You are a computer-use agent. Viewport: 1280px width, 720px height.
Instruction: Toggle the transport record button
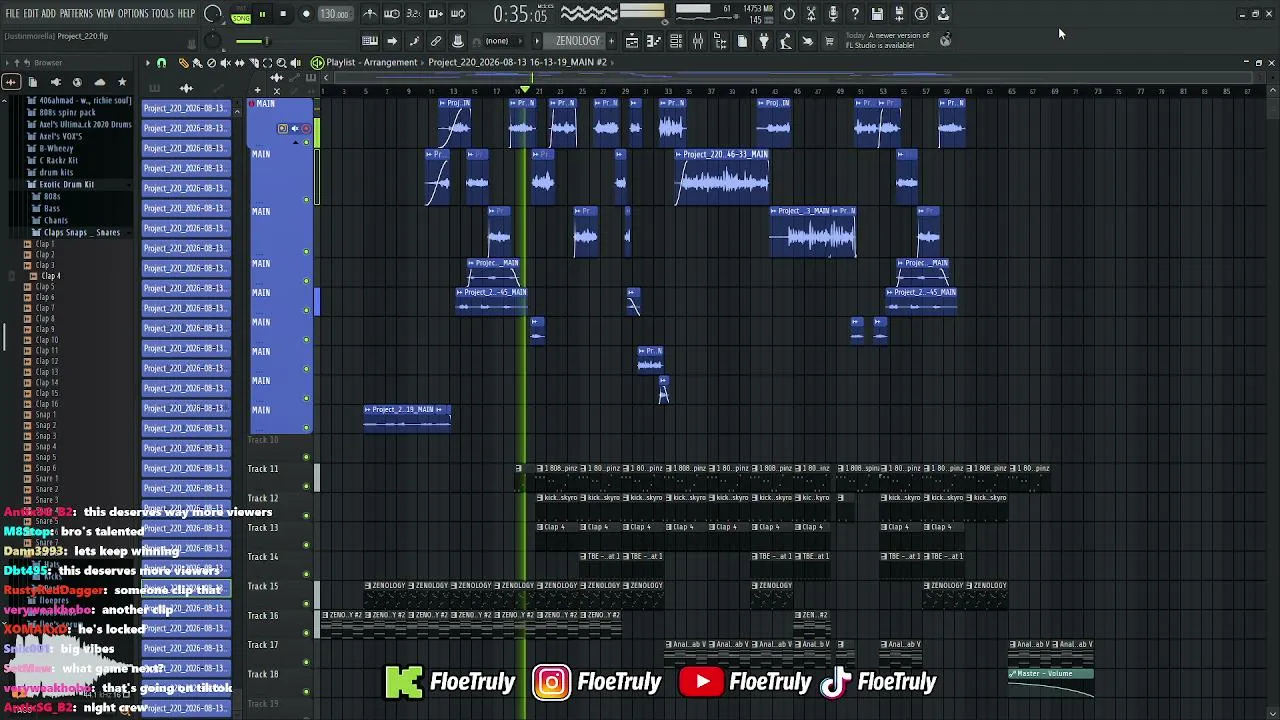pos(306,14)
